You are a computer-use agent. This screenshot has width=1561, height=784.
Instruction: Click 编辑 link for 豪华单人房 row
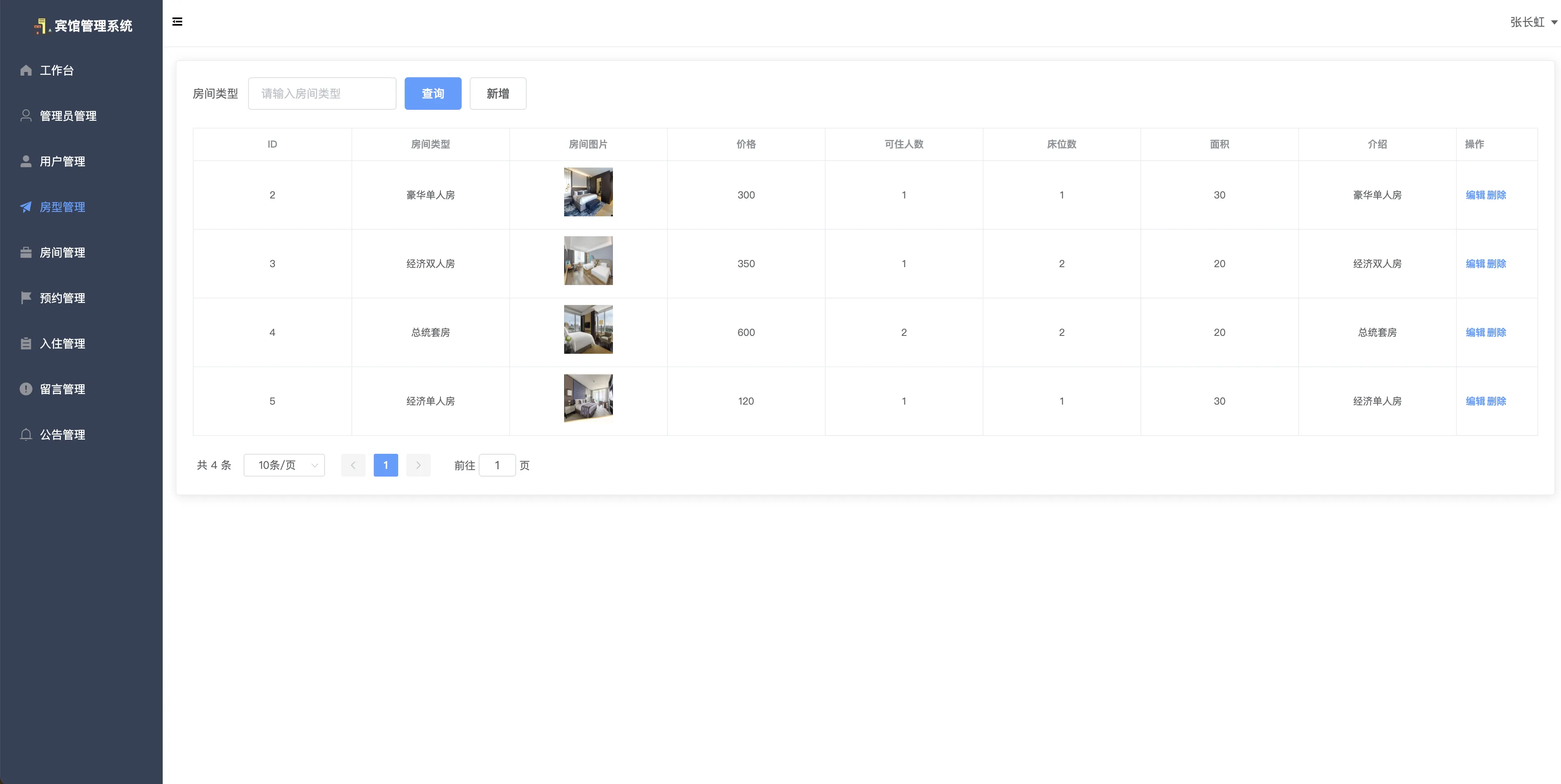point(1475,195)
